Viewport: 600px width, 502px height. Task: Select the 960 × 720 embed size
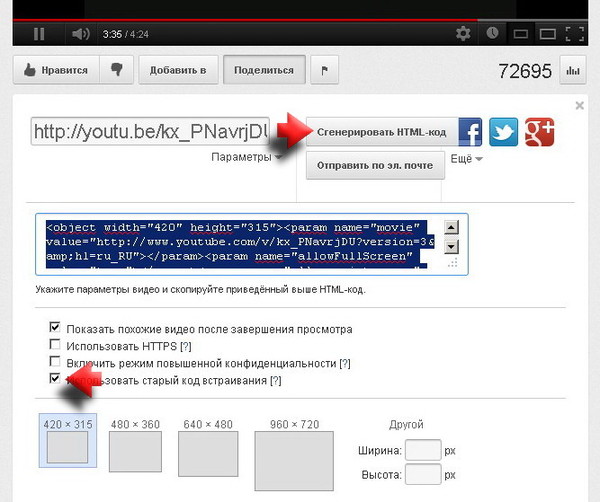294,455
